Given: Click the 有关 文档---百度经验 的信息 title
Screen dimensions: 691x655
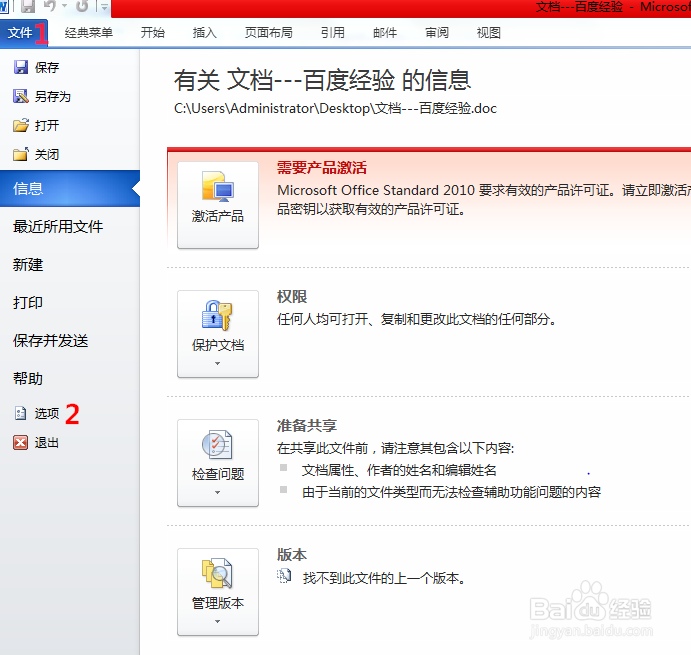Looking at the screenshot, I should [323, 80].
